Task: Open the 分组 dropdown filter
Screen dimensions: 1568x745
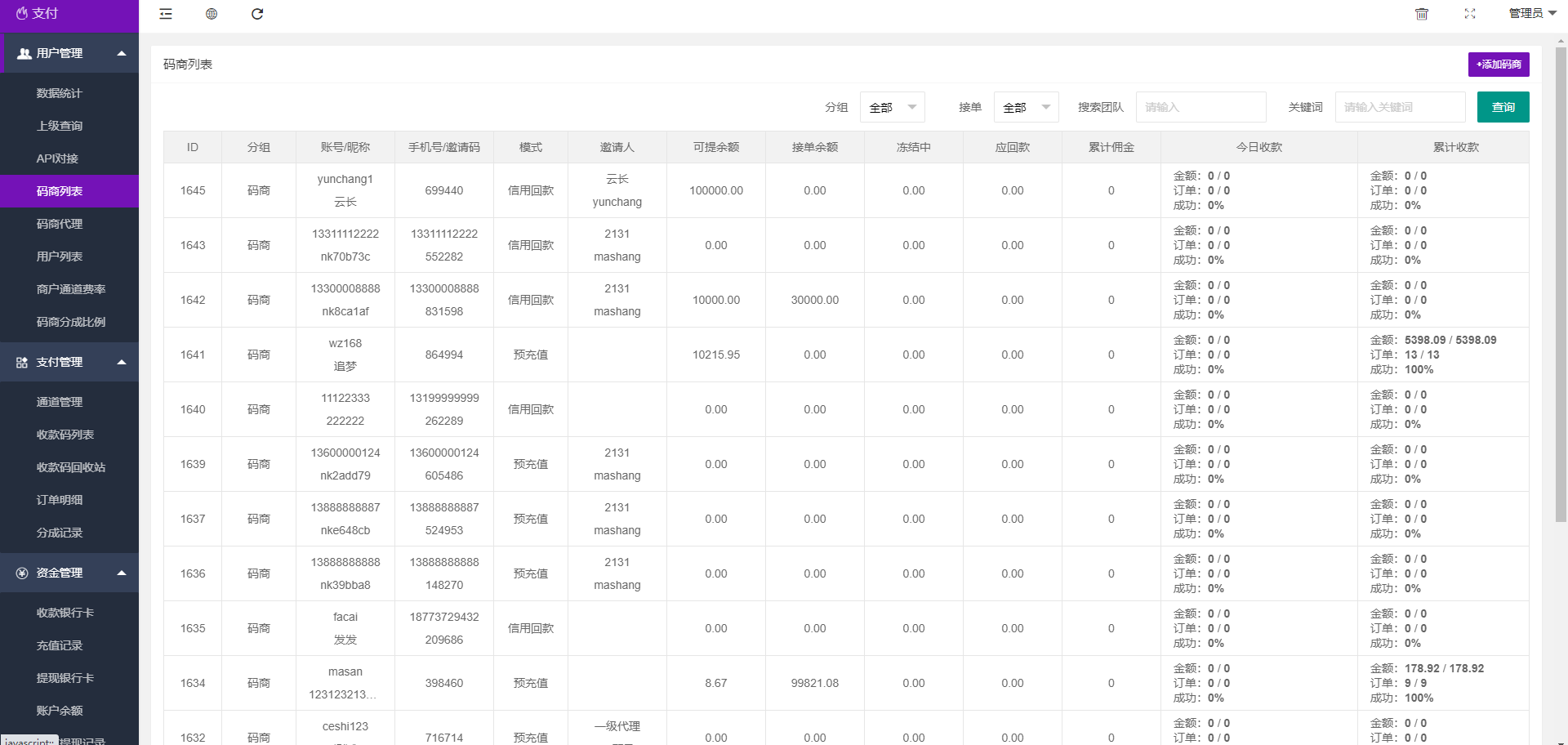Action: tap(892, 107)
